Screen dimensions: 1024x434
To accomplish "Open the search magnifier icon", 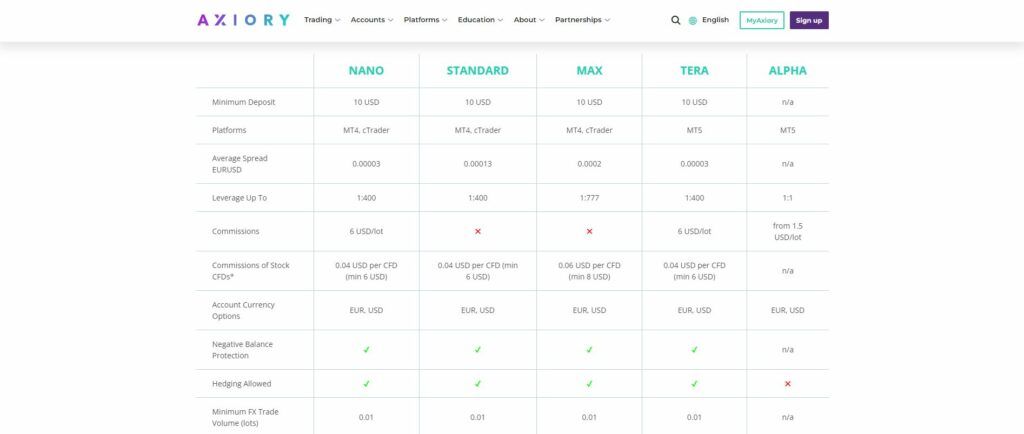I will [675, 20].
